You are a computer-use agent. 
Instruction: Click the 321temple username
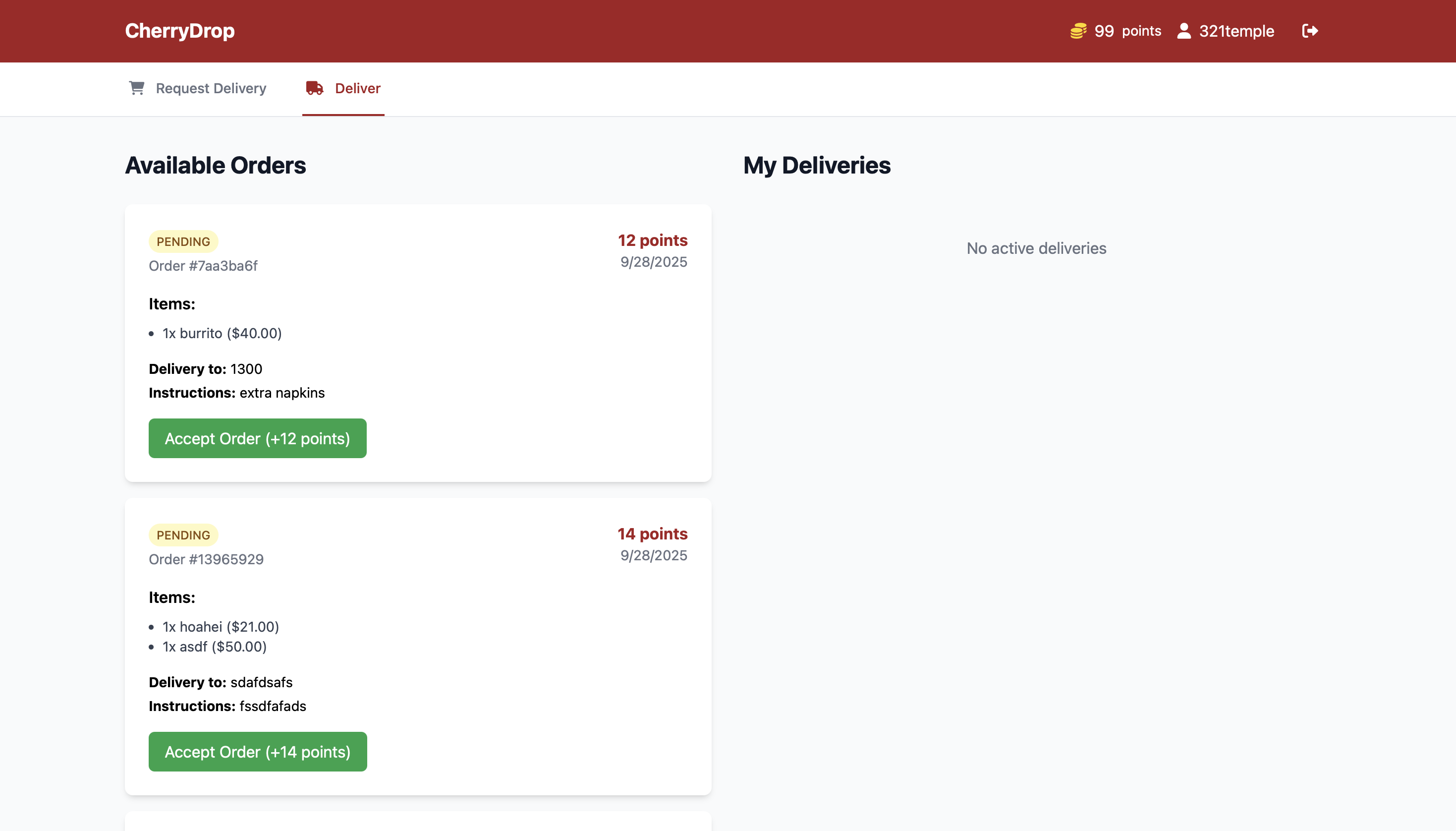pos(1236,31)
